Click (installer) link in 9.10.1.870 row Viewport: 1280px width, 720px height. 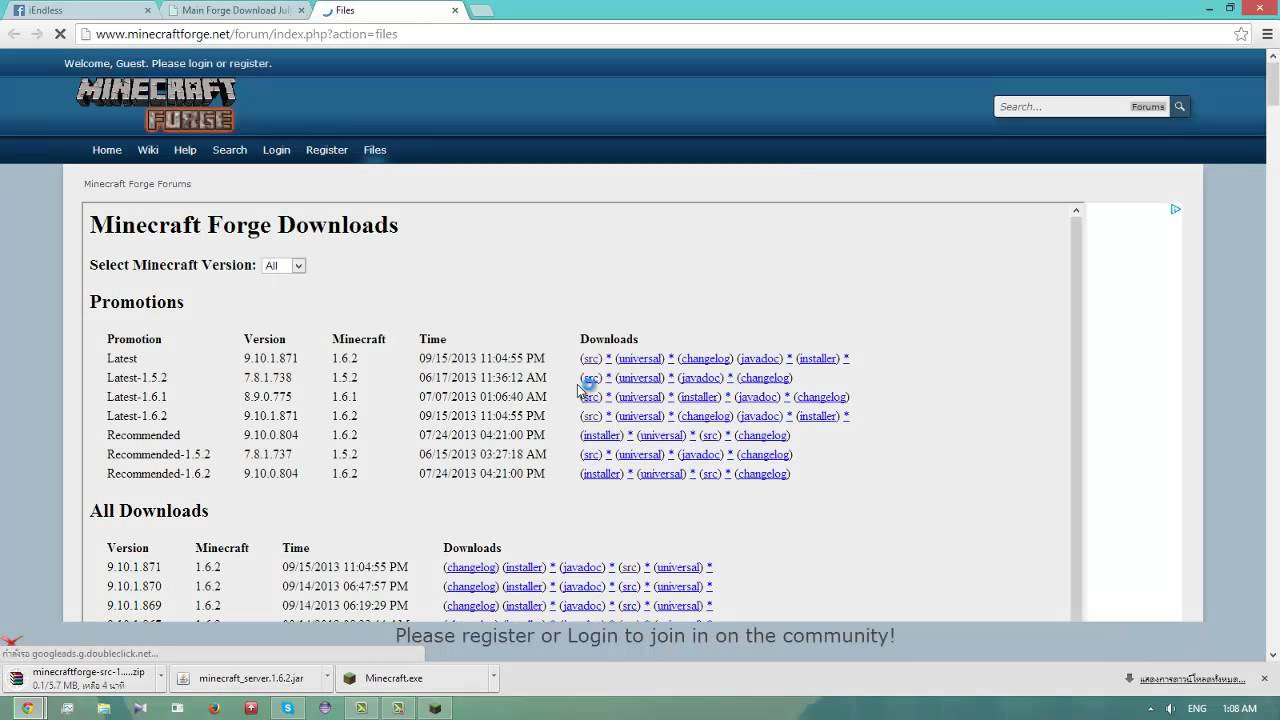tap(524, 586)
